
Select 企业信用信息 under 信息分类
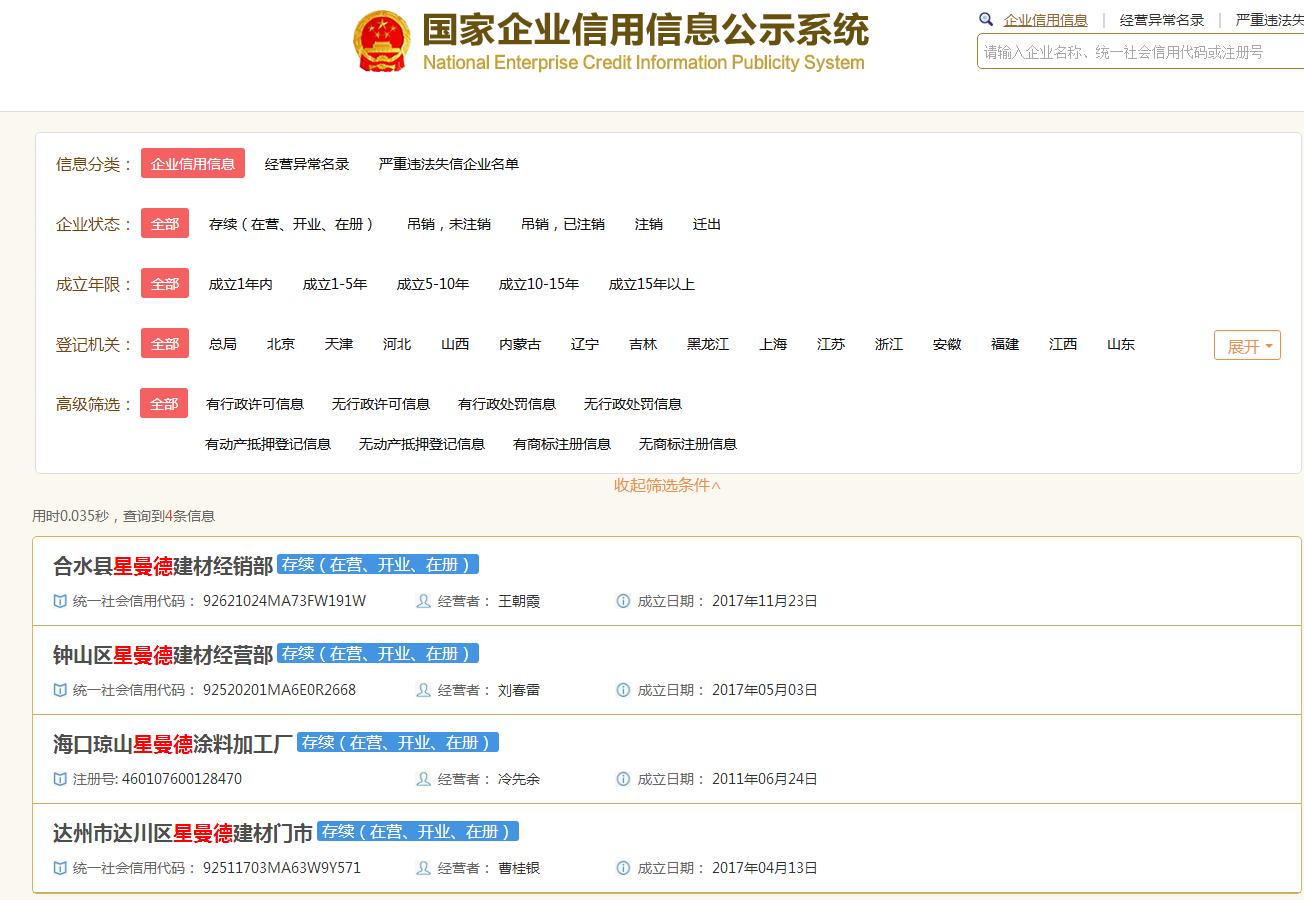(x=193, y=164)
